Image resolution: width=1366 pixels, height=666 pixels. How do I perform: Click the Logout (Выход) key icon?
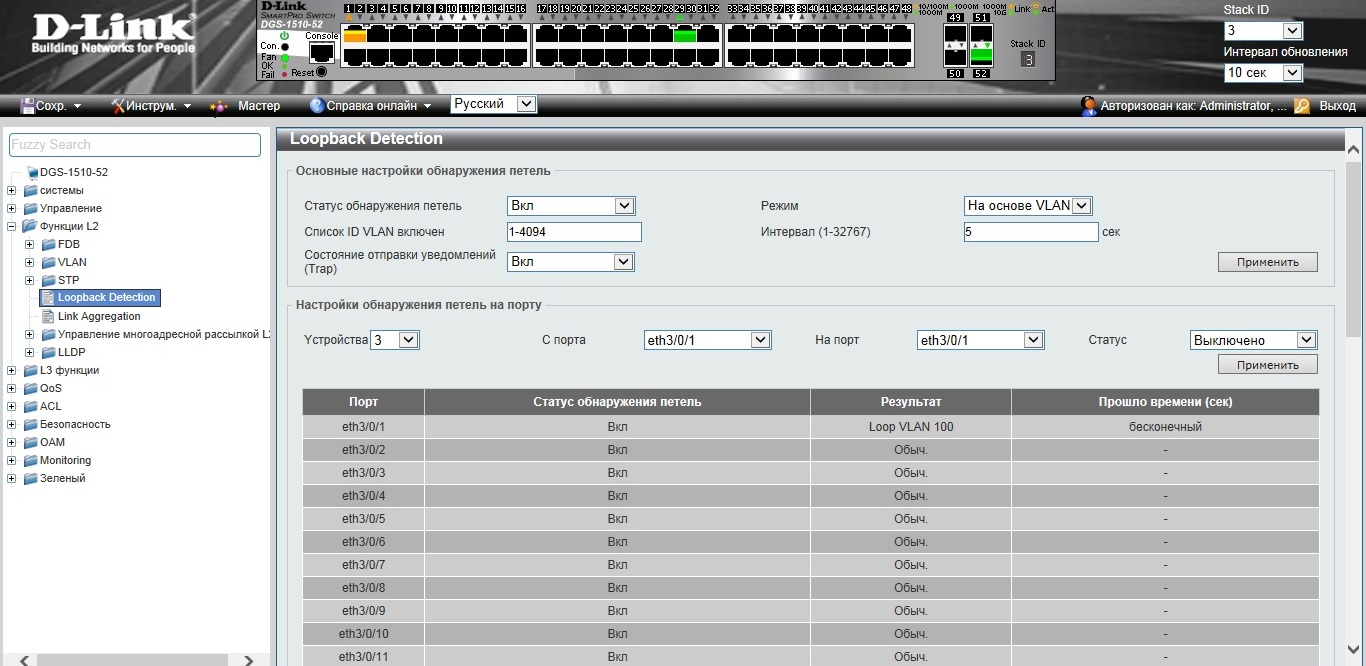1302,105
